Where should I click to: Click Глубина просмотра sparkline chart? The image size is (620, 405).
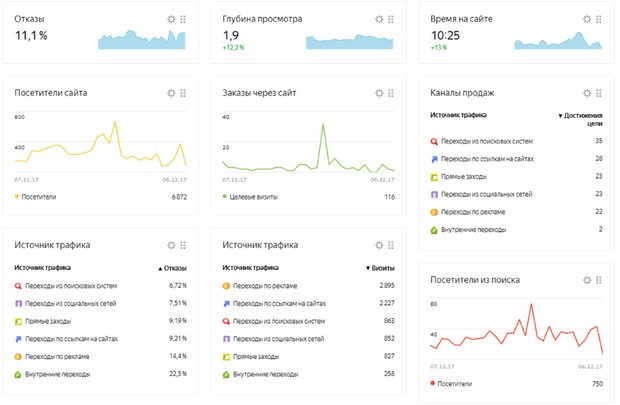pos(350,42)
